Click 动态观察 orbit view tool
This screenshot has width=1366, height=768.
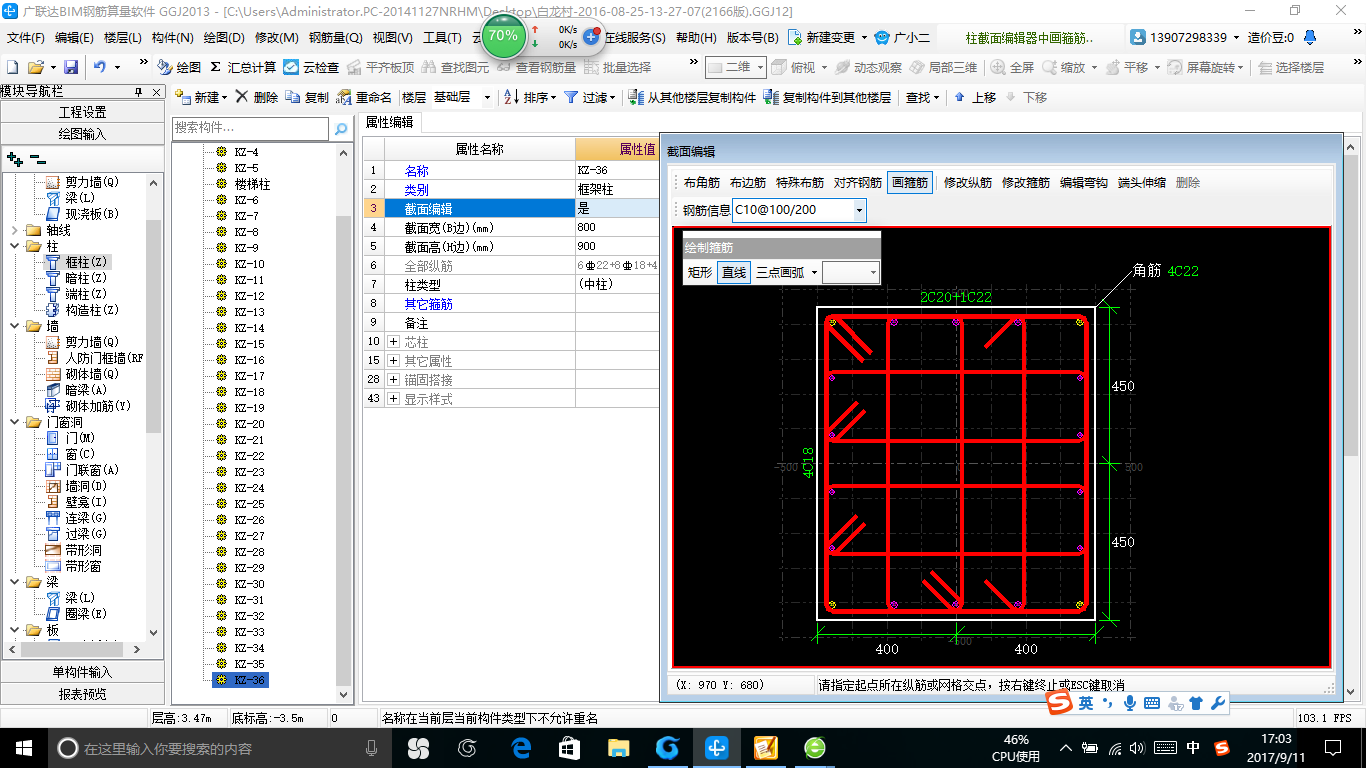[869, 67]
